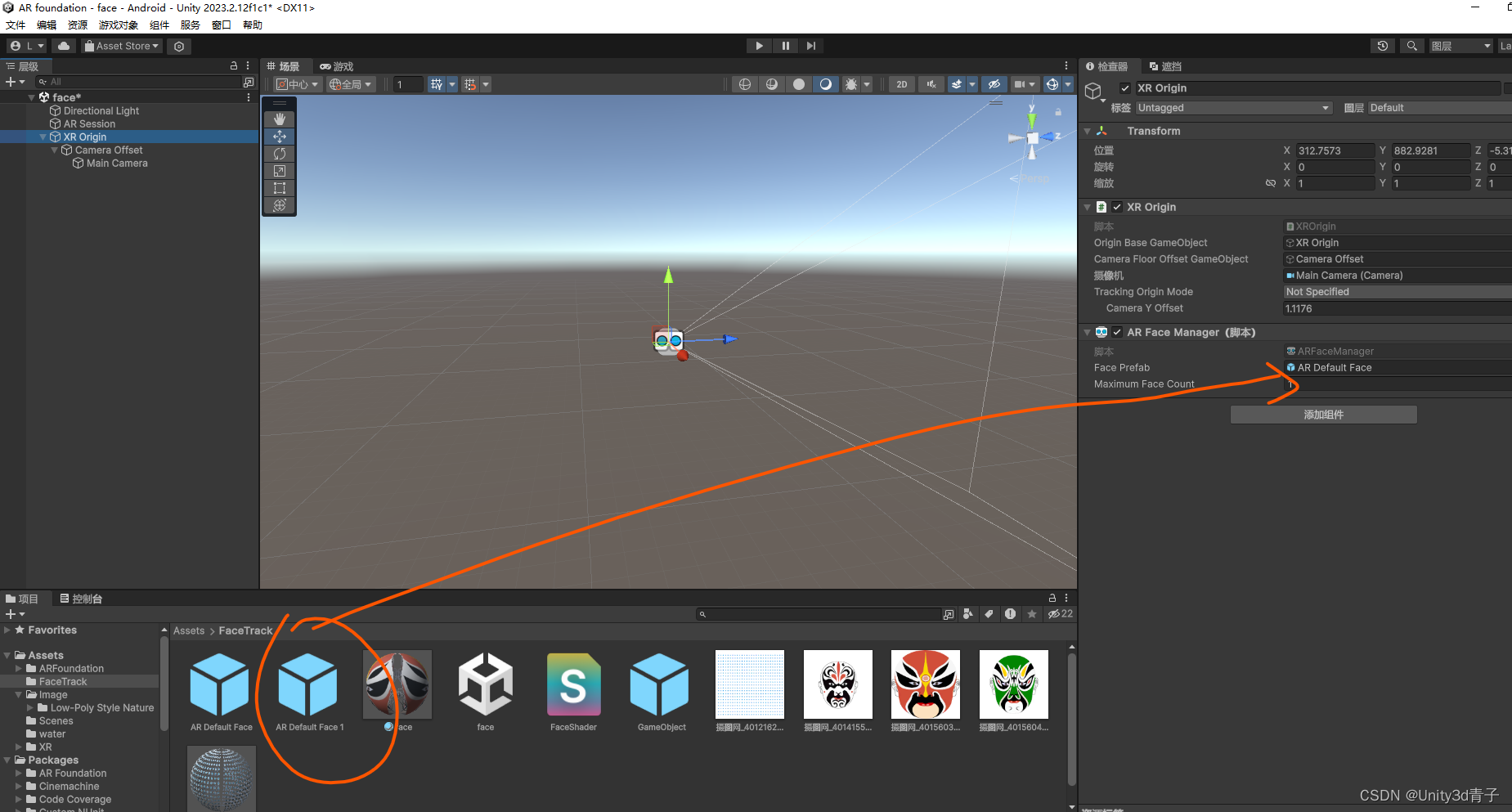Click the Position X value field

(x=1335, y=150)
